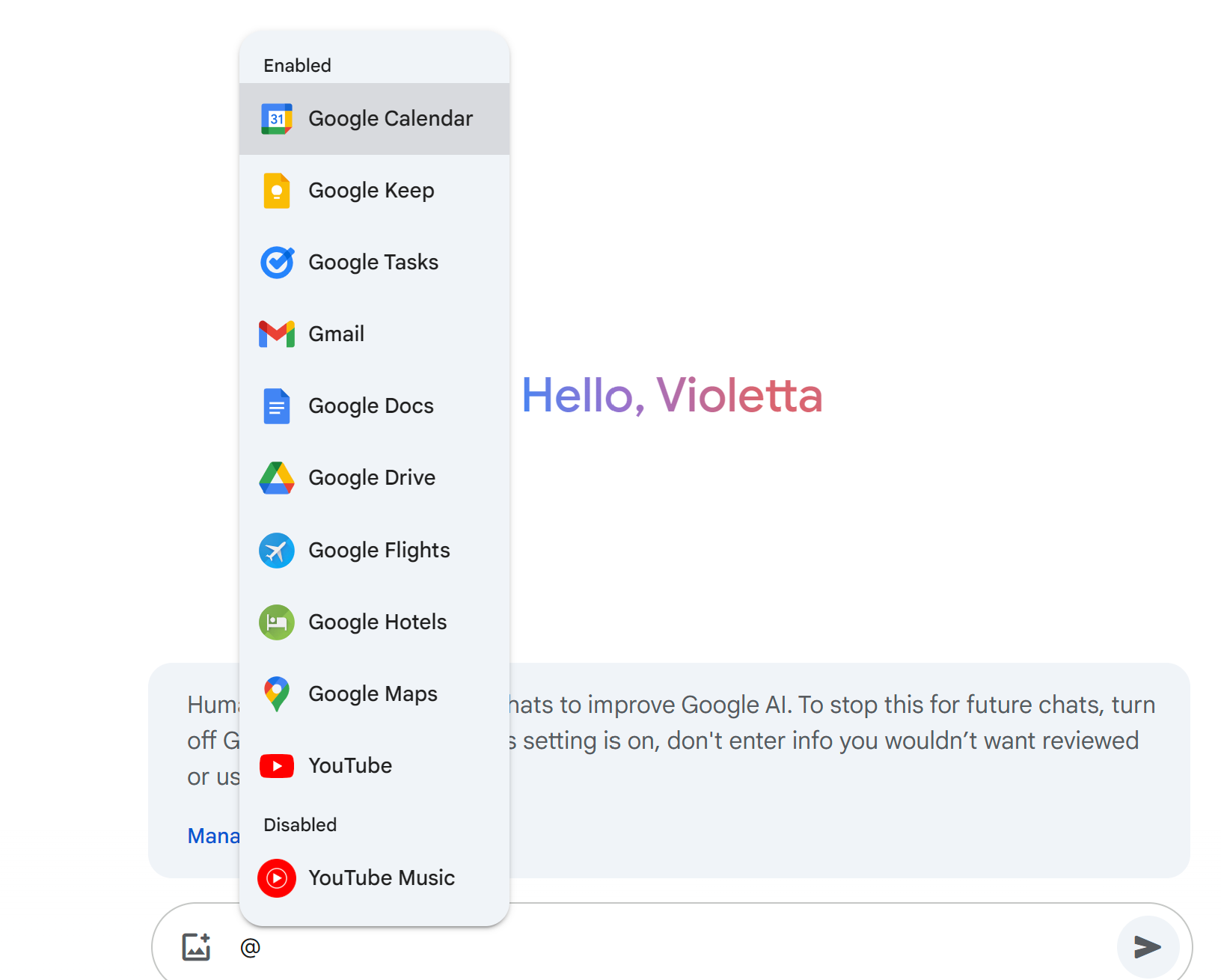Viewport: 1221px width, 980px height.
Task: Click the Google Calendar icon
Action: [277, 119]
